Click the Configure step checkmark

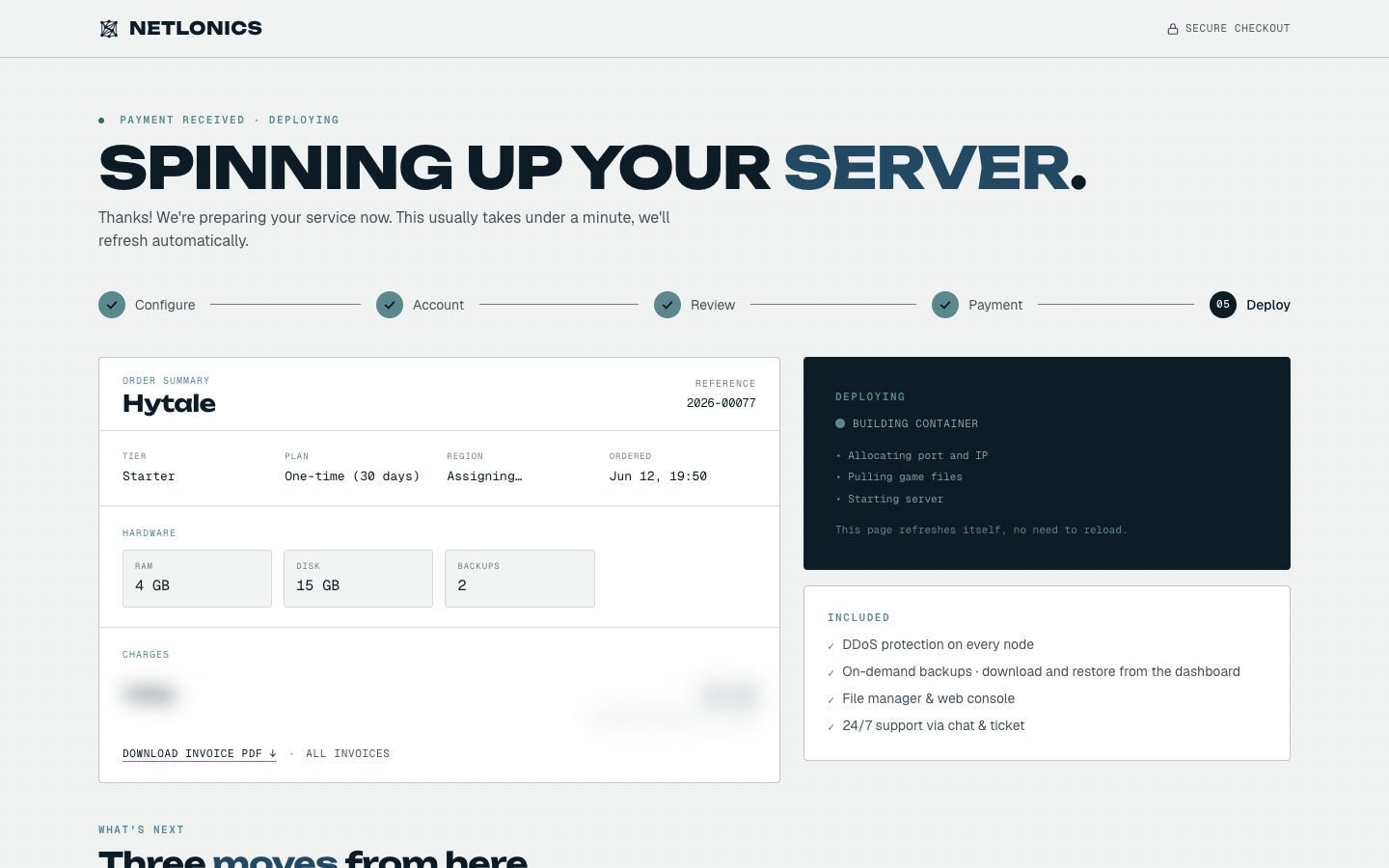tap(112, 305)
